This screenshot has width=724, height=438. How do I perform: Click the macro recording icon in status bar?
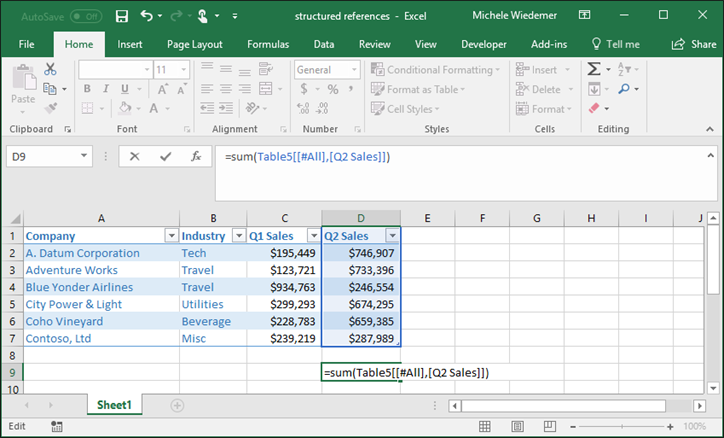click(x=57, y=426)
